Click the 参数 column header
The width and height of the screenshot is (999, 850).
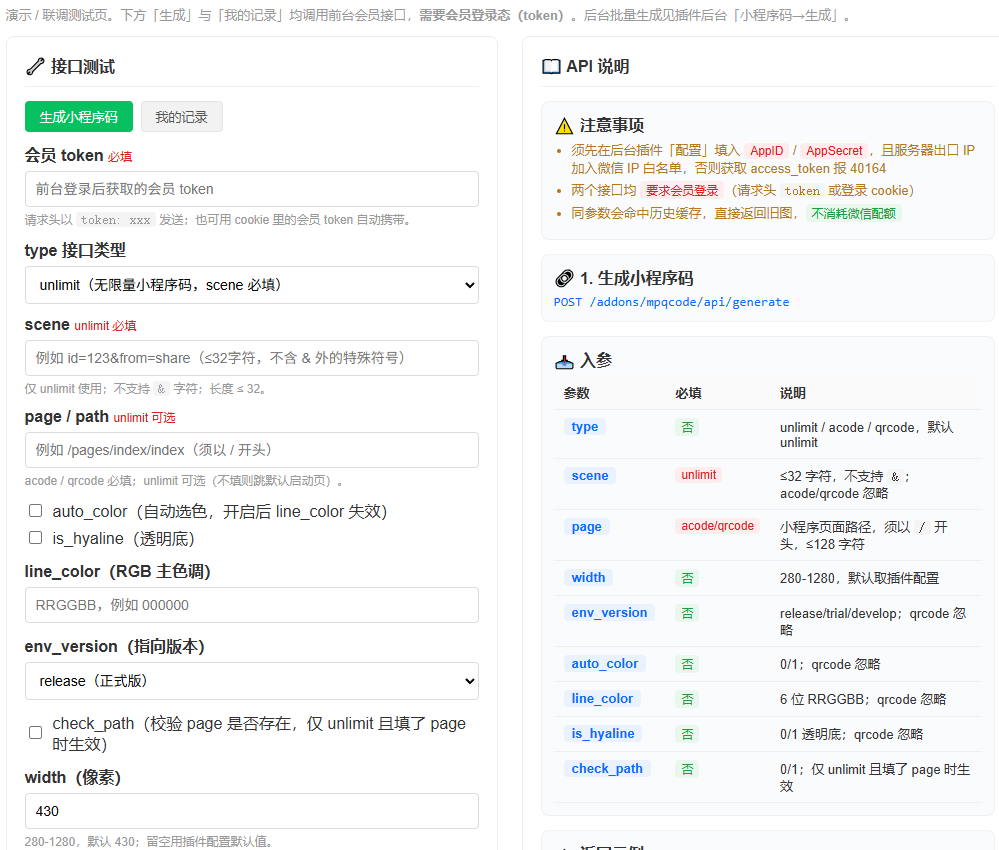click(x=577, y=393)
